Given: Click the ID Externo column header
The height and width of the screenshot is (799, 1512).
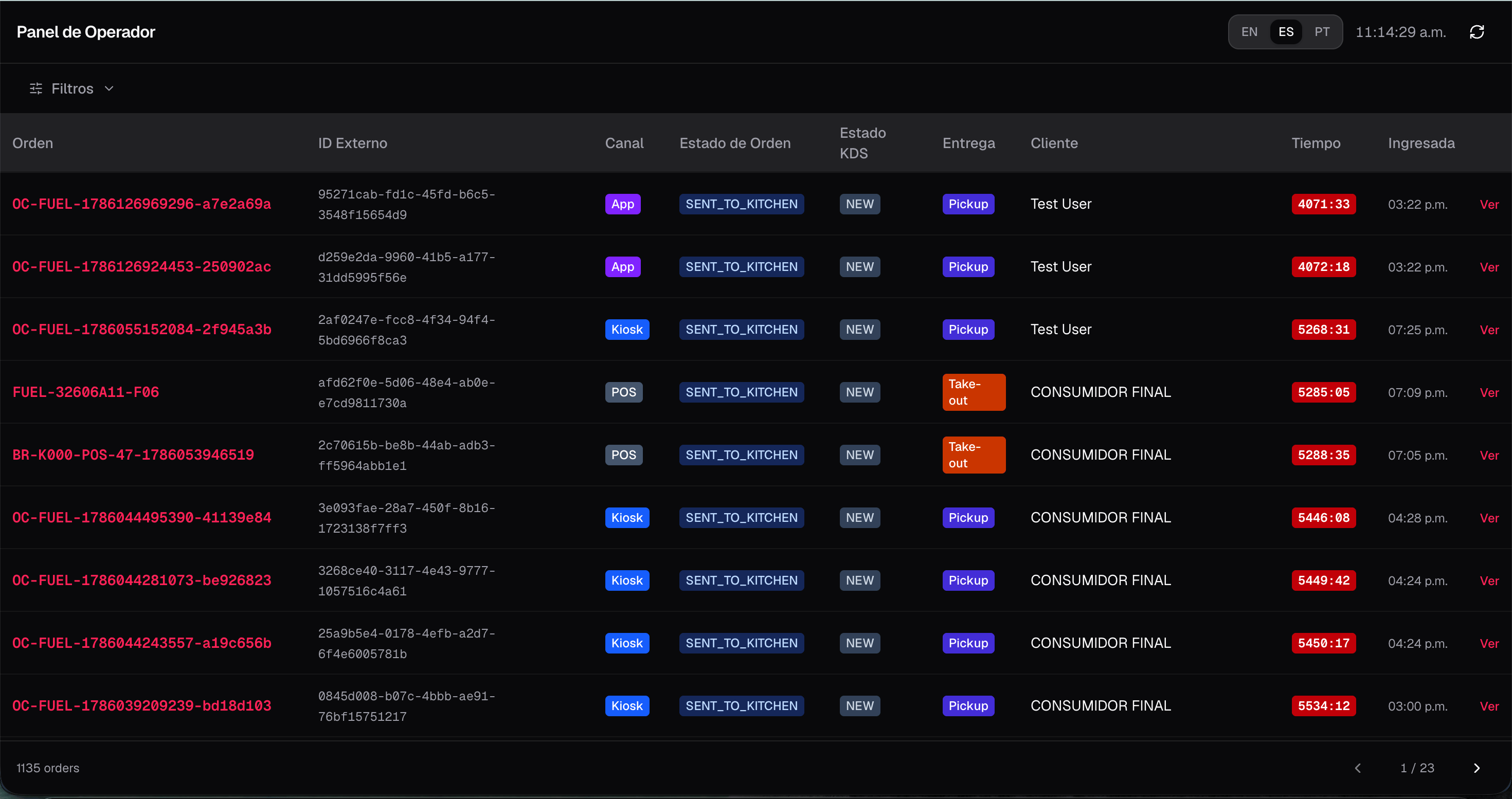Looking at the screenshot, I should [353, 143].
